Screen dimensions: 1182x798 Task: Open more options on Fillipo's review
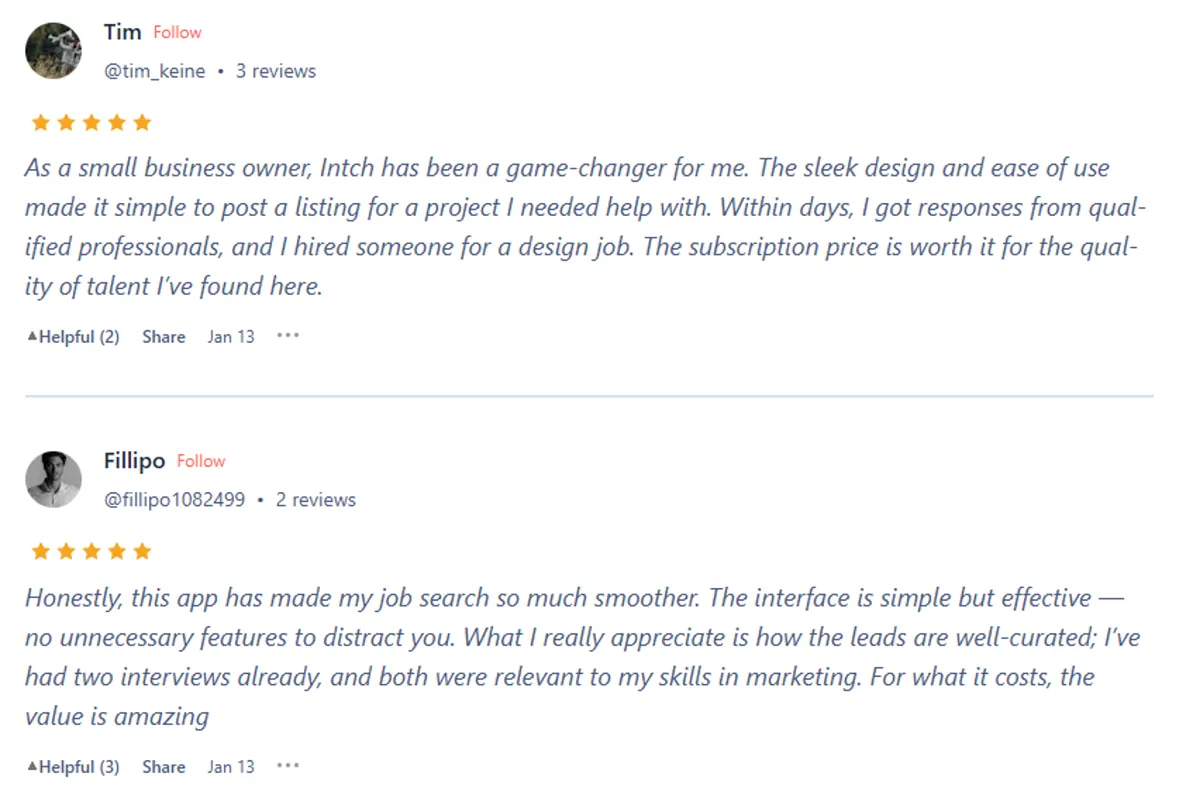(288, 766)
